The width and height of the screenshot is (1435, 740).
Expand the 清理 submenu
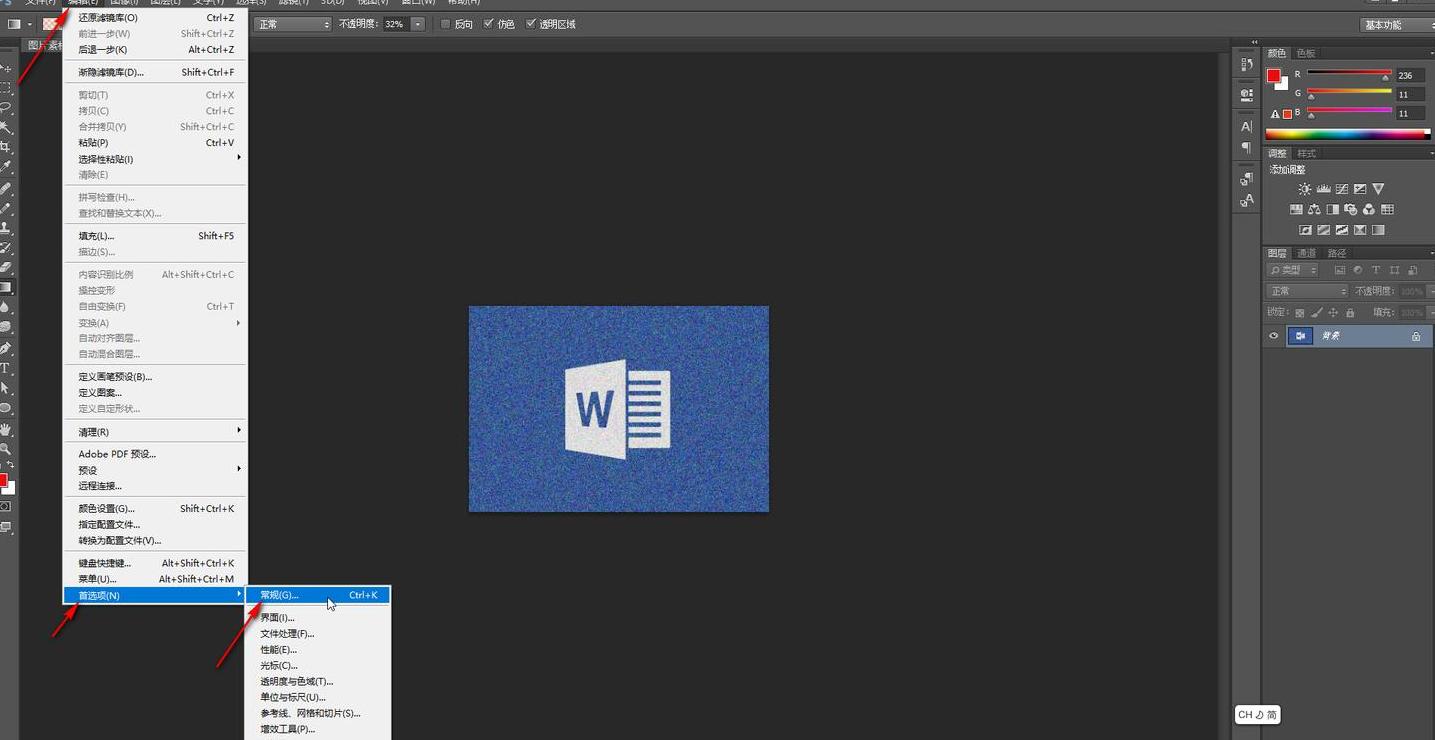tap(155, 432)
